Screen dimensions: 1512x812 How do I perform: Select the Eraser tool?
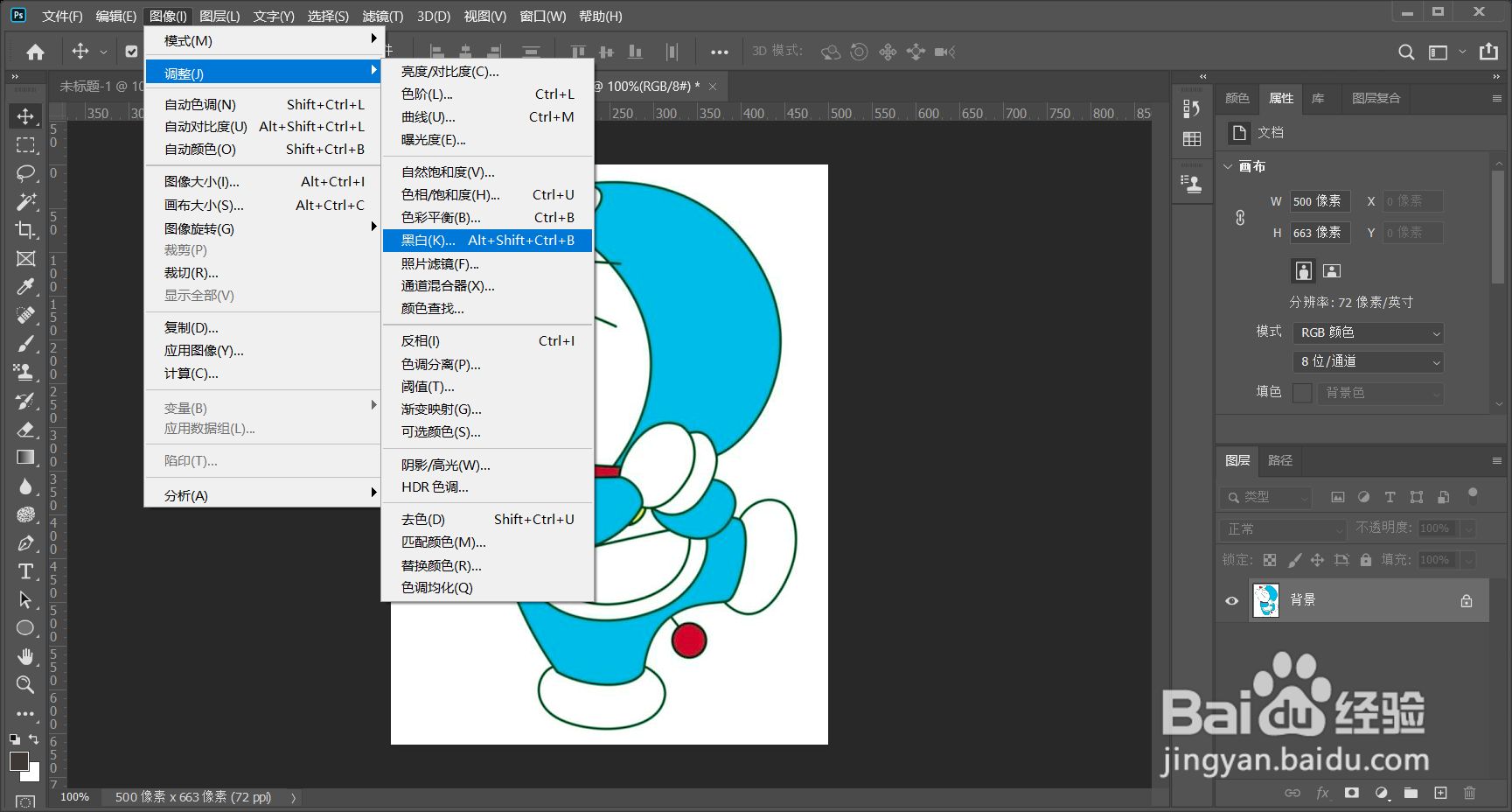tap(25, 429)
